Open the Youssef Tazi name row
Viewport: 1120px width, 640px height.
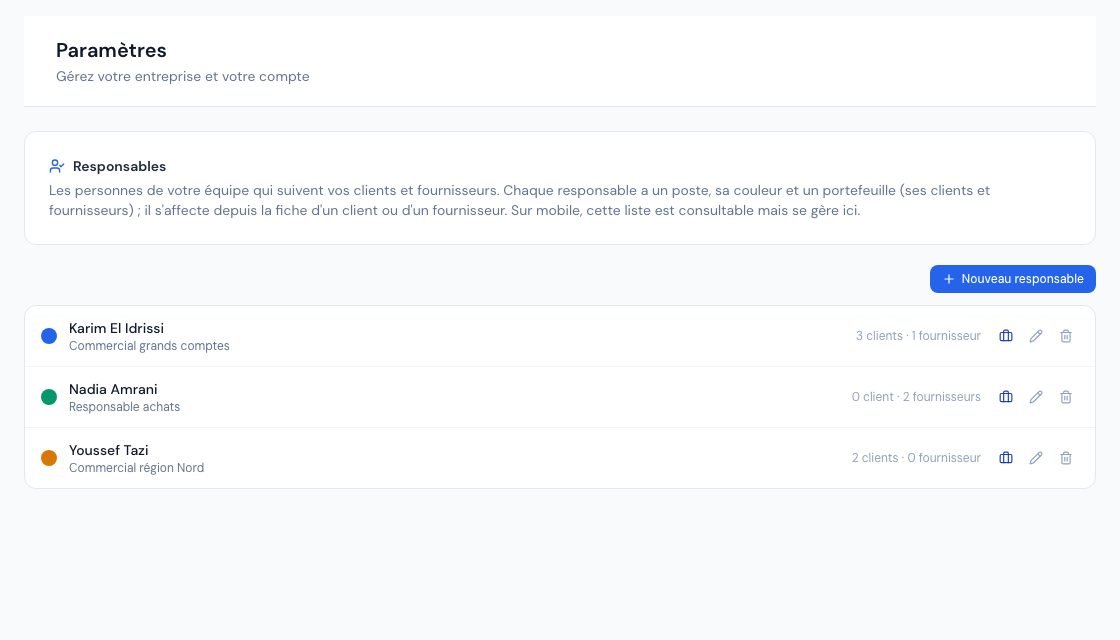point(560,458)
